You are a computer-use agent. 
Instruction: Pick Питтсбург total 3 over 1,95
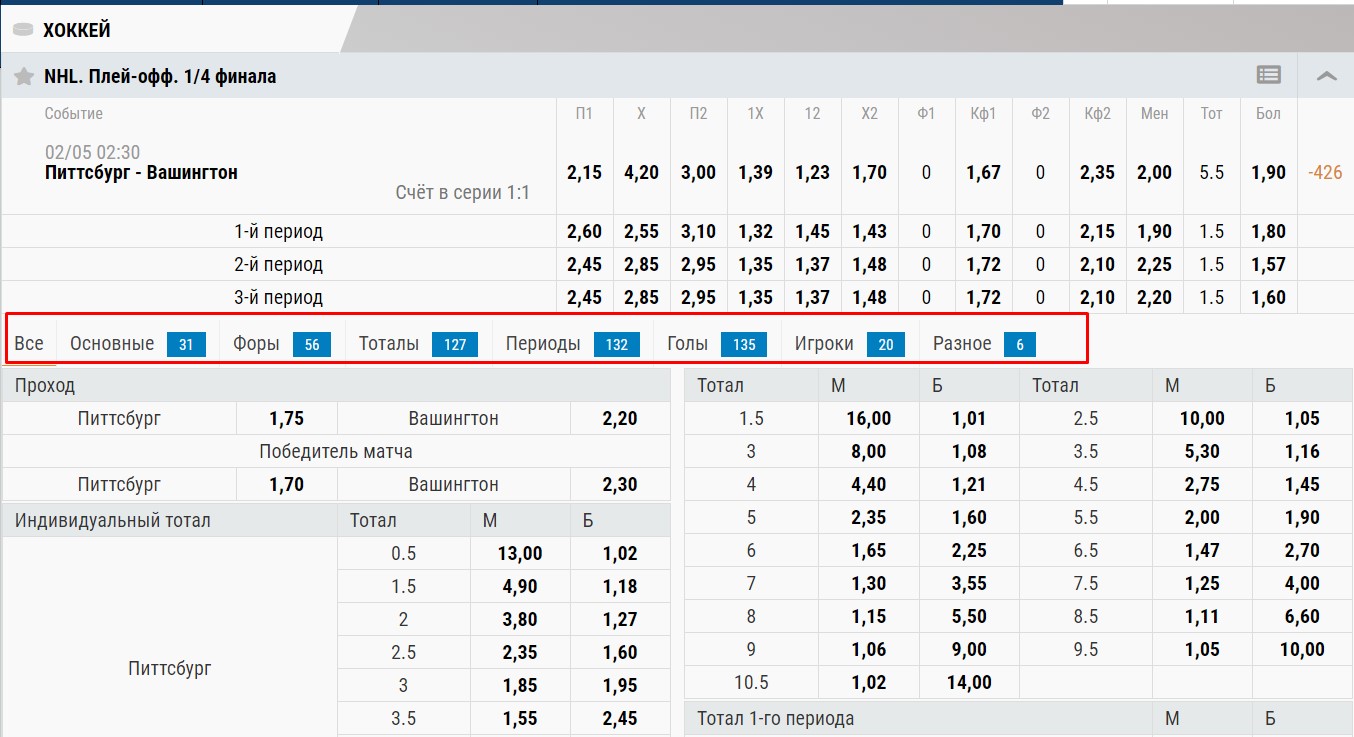coord(620,685)
